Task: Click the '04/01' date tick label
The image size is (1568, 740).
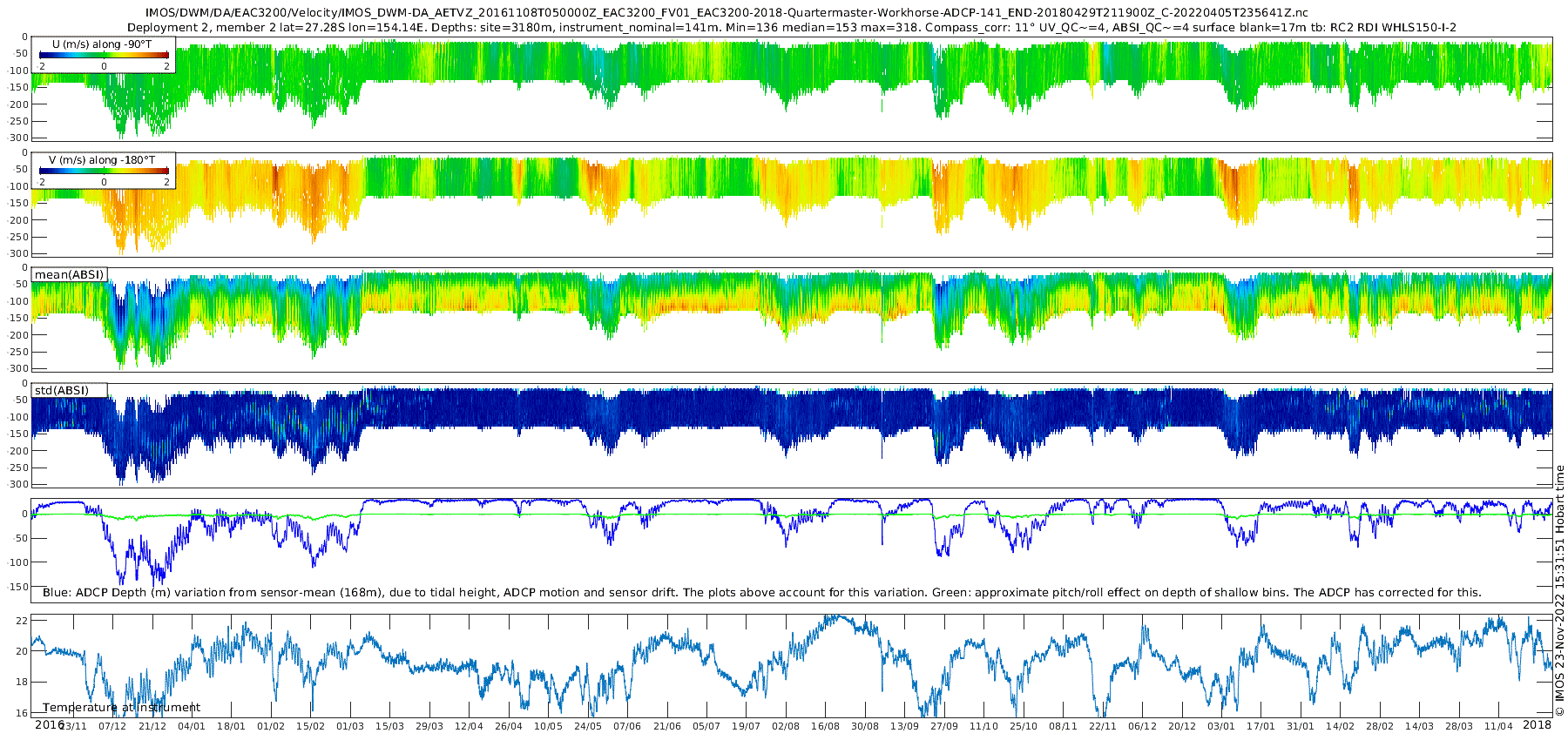Action: pyautogui.click(x=192, y=726)
